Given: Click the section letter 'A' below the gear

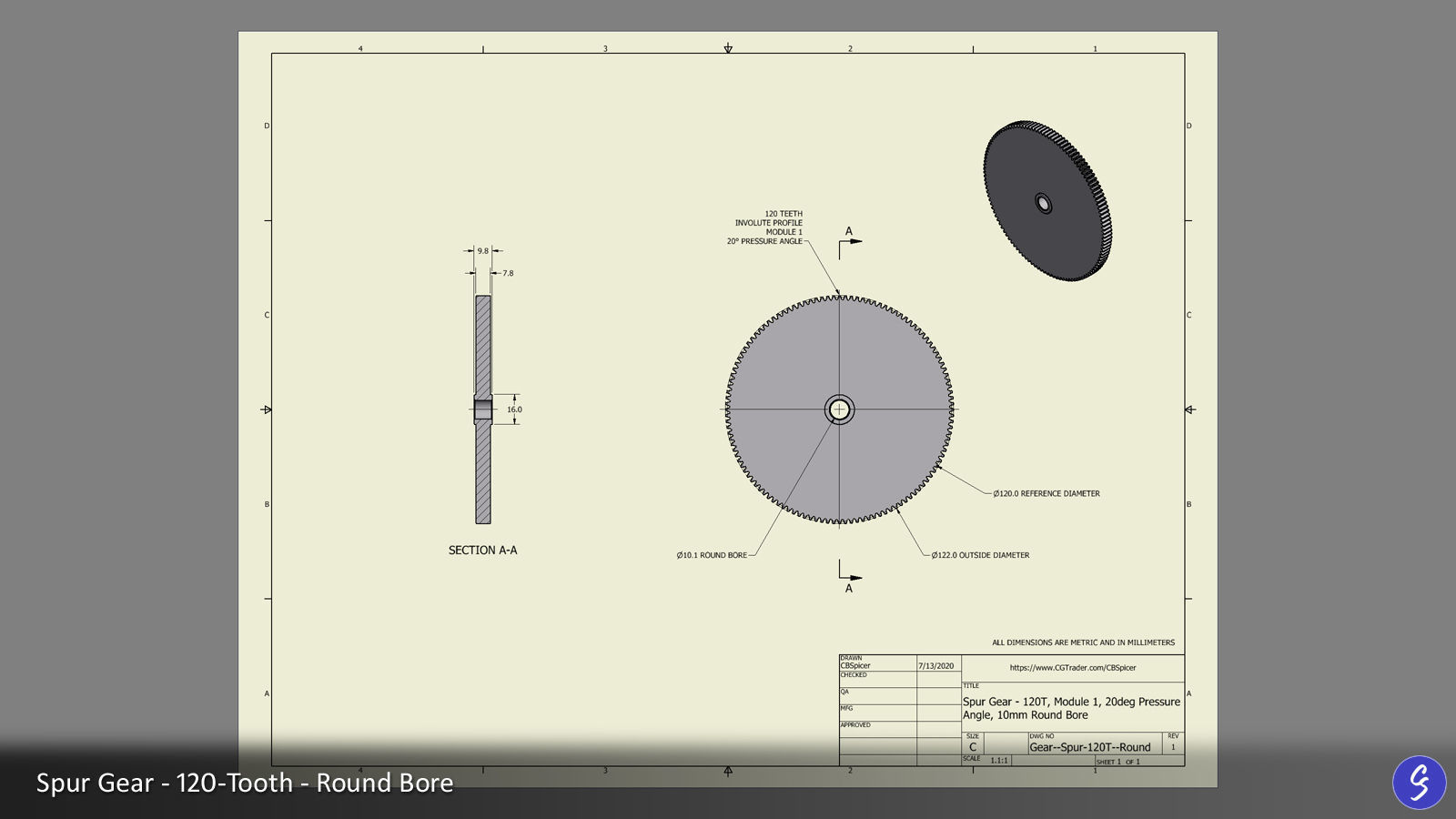Looking at the screenshot, I should [x=849, y=589].
